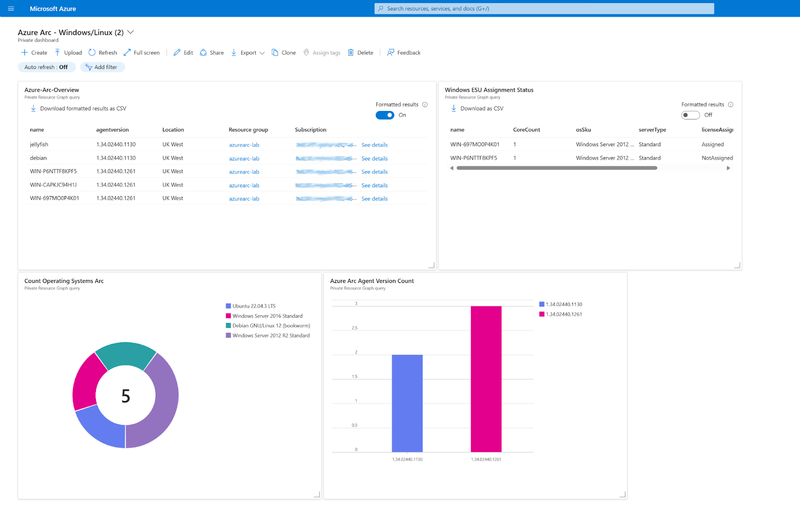Click resize handle of Agent Version Count tile
800x506 pixels.
(x=622, y=494)
